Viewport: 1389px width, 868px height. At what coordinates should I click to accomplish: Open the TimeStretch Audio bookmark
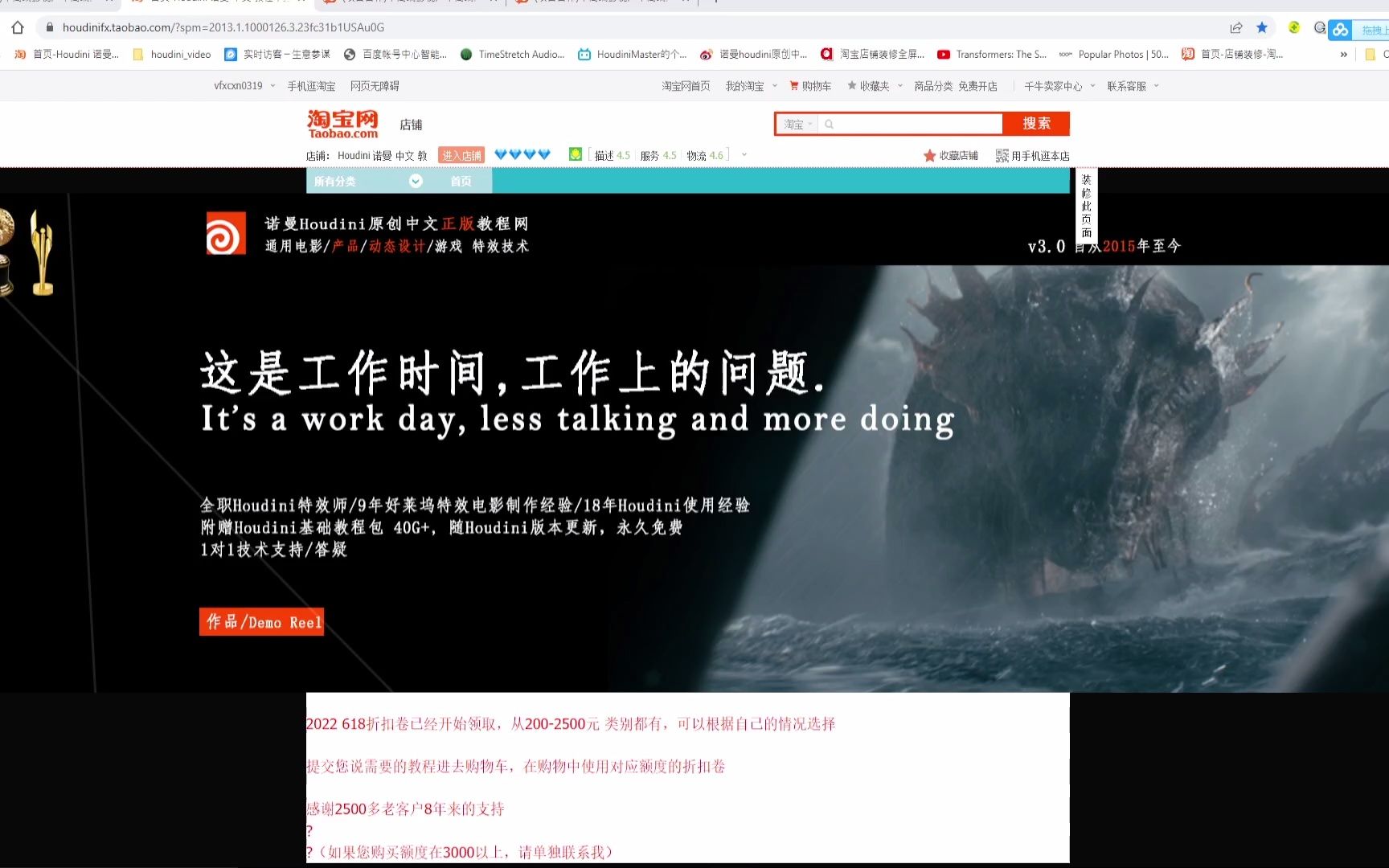[x=512, y=55]
